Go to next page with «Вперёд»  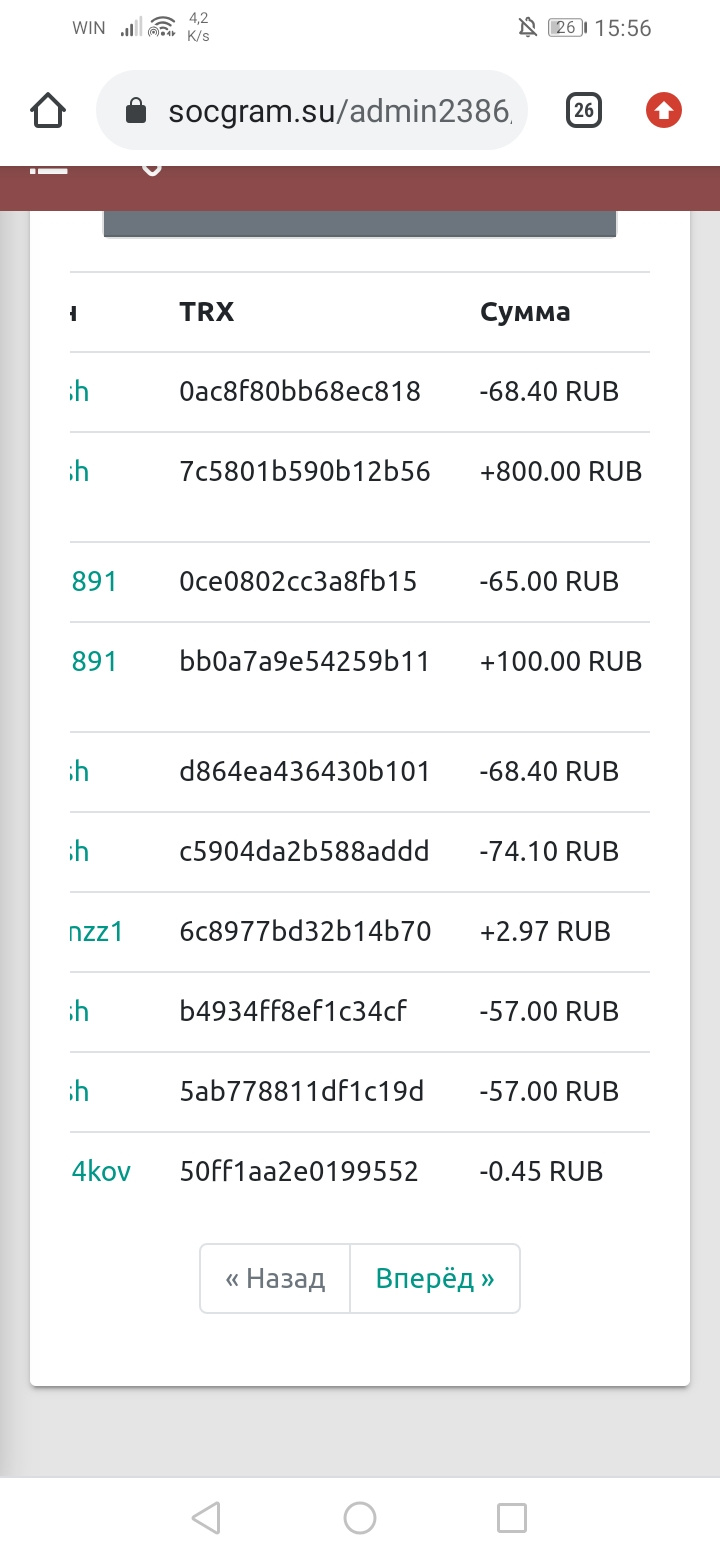click(435, 1278)
